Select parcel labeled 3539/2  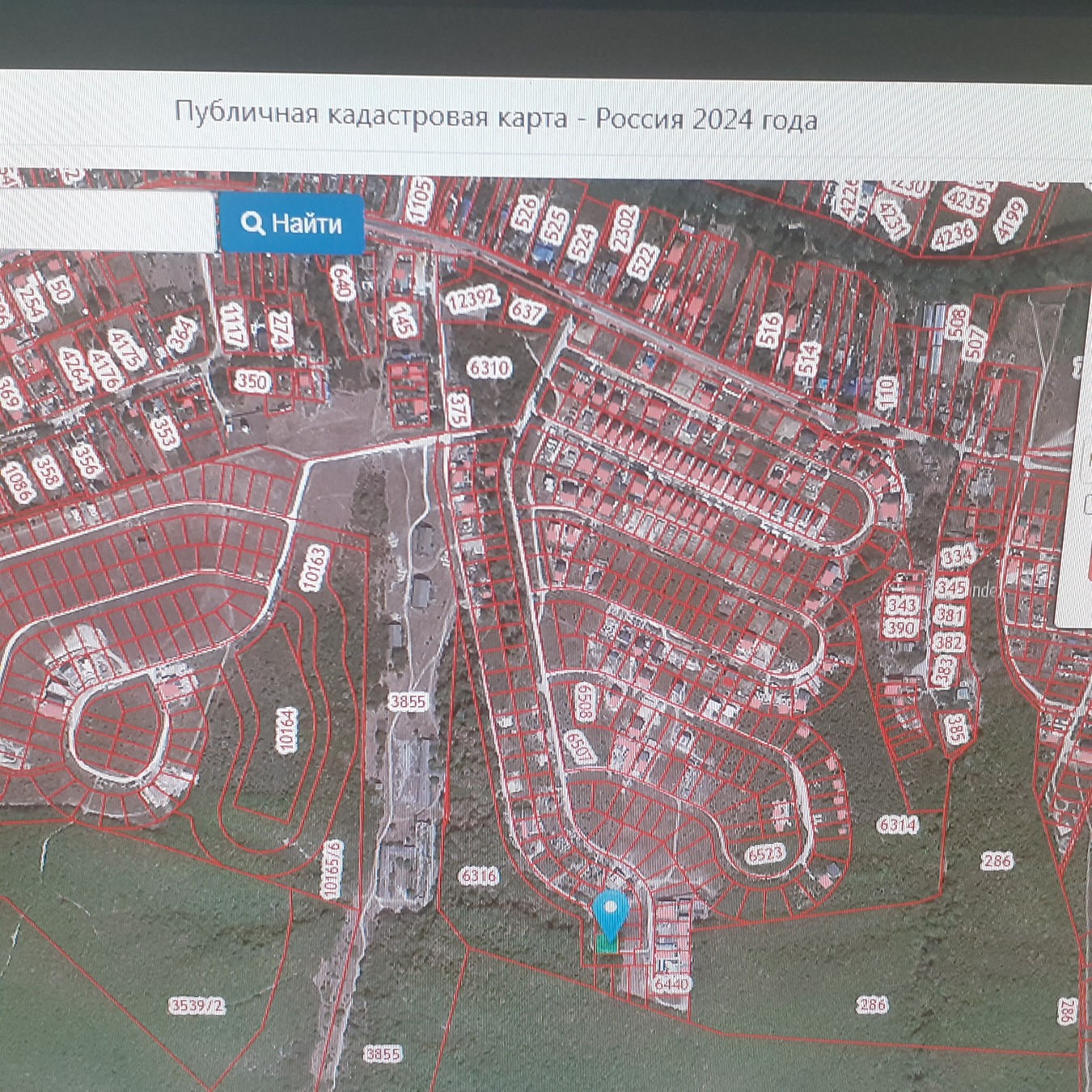(x=197, y=1005)
